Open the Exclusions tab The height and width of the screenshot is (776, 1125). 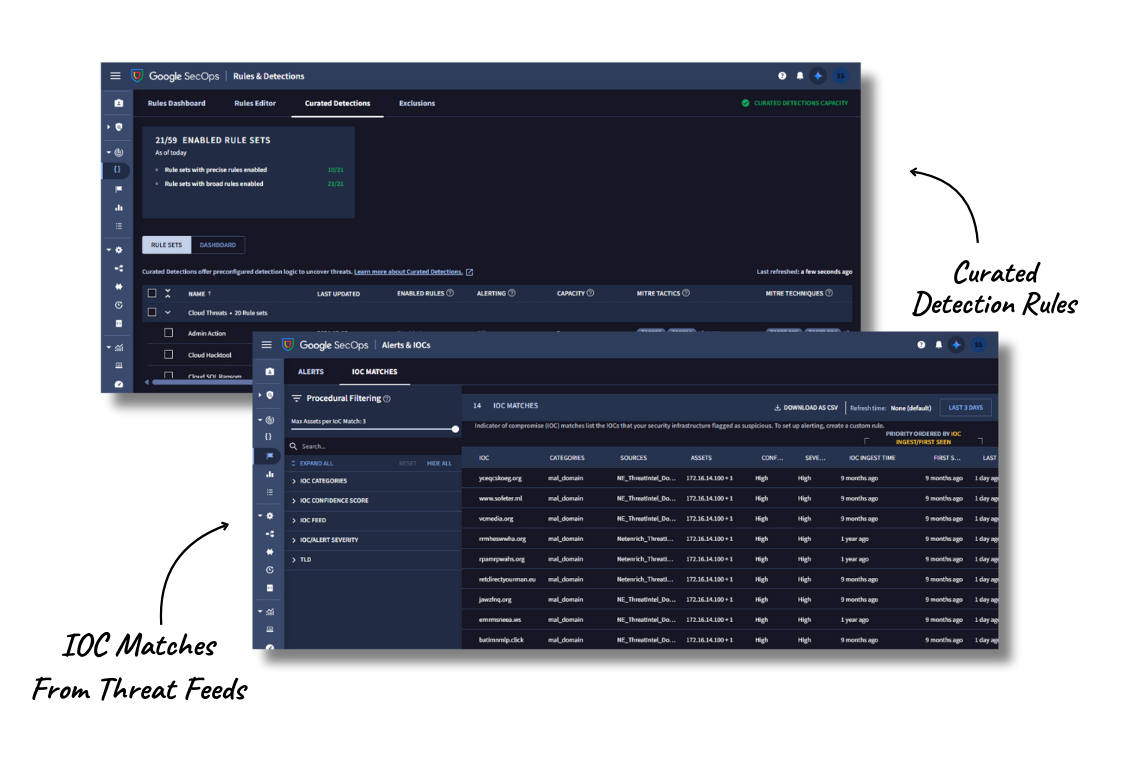coord(417,103)
